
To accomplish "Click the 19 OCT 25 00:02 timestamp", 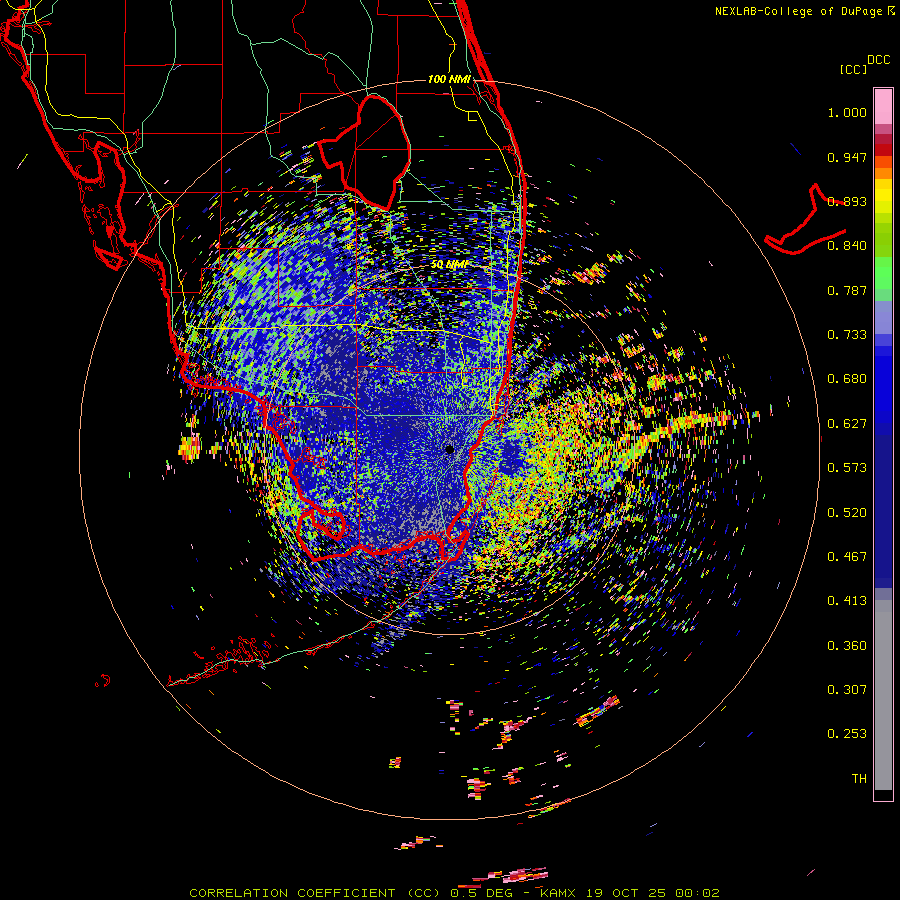I will point(653,893).
